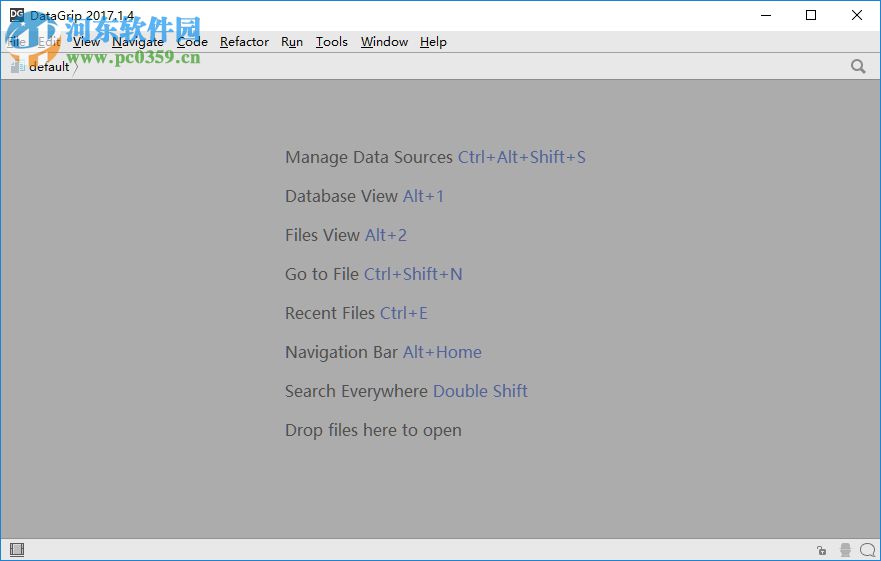881x561 pixels.
Task: Open the Refactor menu
Action: point(244,42)
